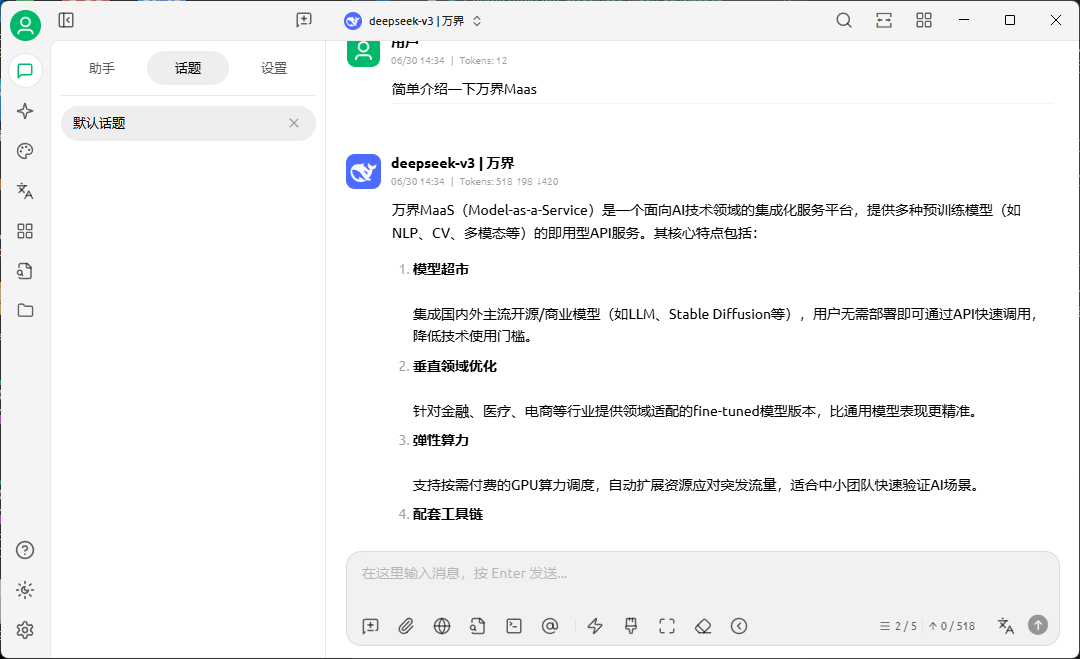Open quick phrases lightning icon
Screen dimensions: 1080x659
[595, 626]
